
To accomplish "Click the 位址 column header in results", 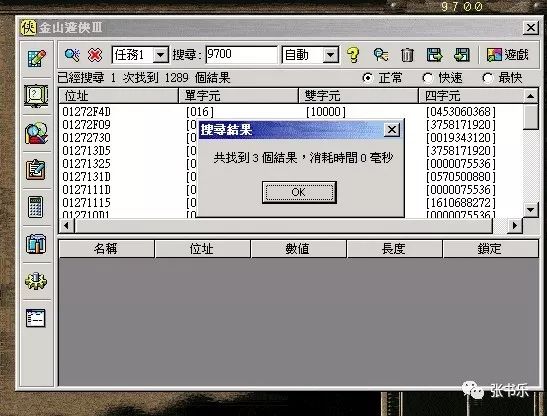I will pos(119,96).
